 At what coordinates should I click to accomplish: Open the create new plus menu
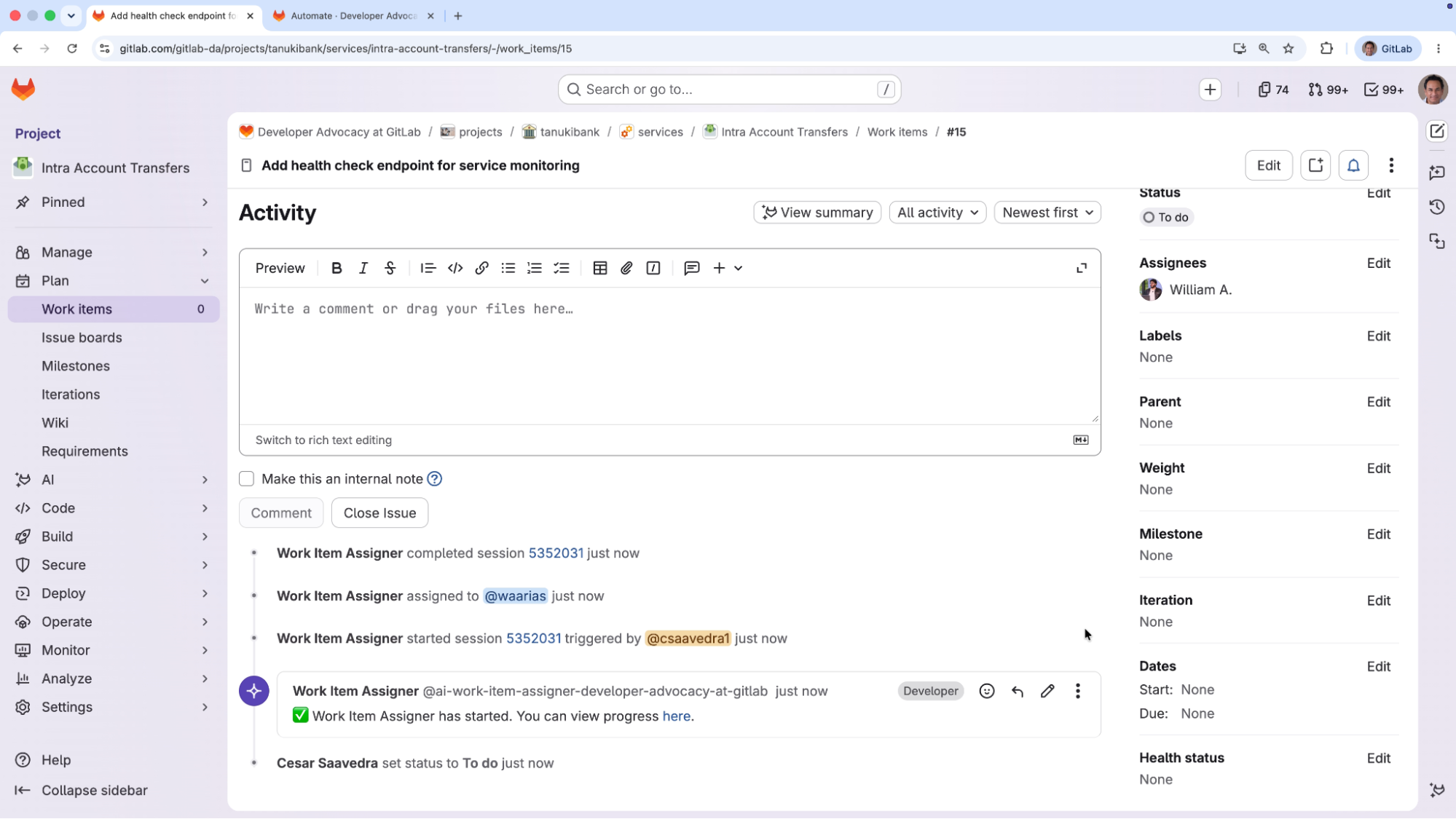(1210, 90)
